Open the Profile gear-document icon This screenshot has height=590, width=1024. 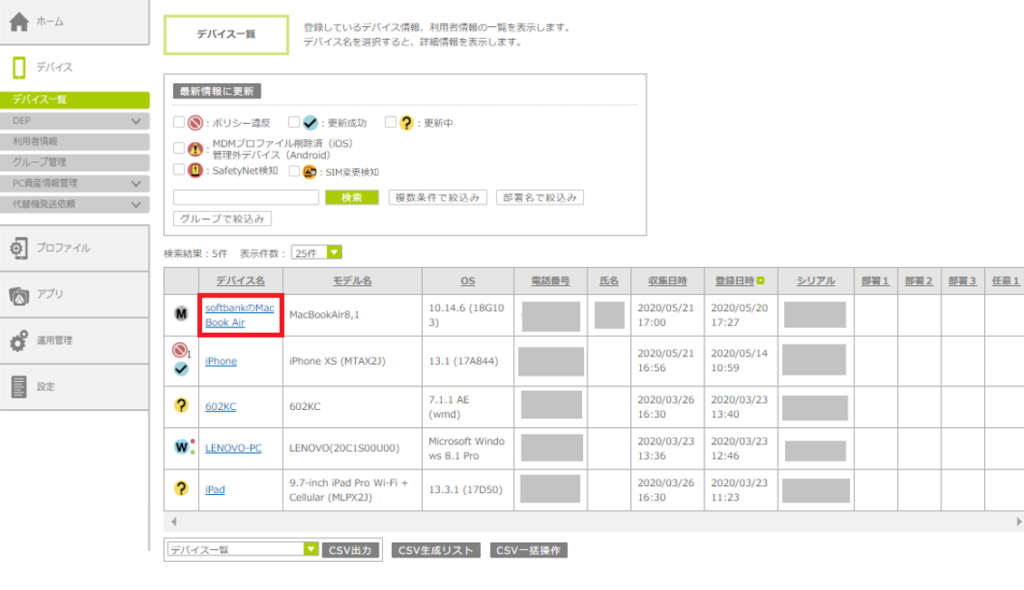(x=19, y=248)
